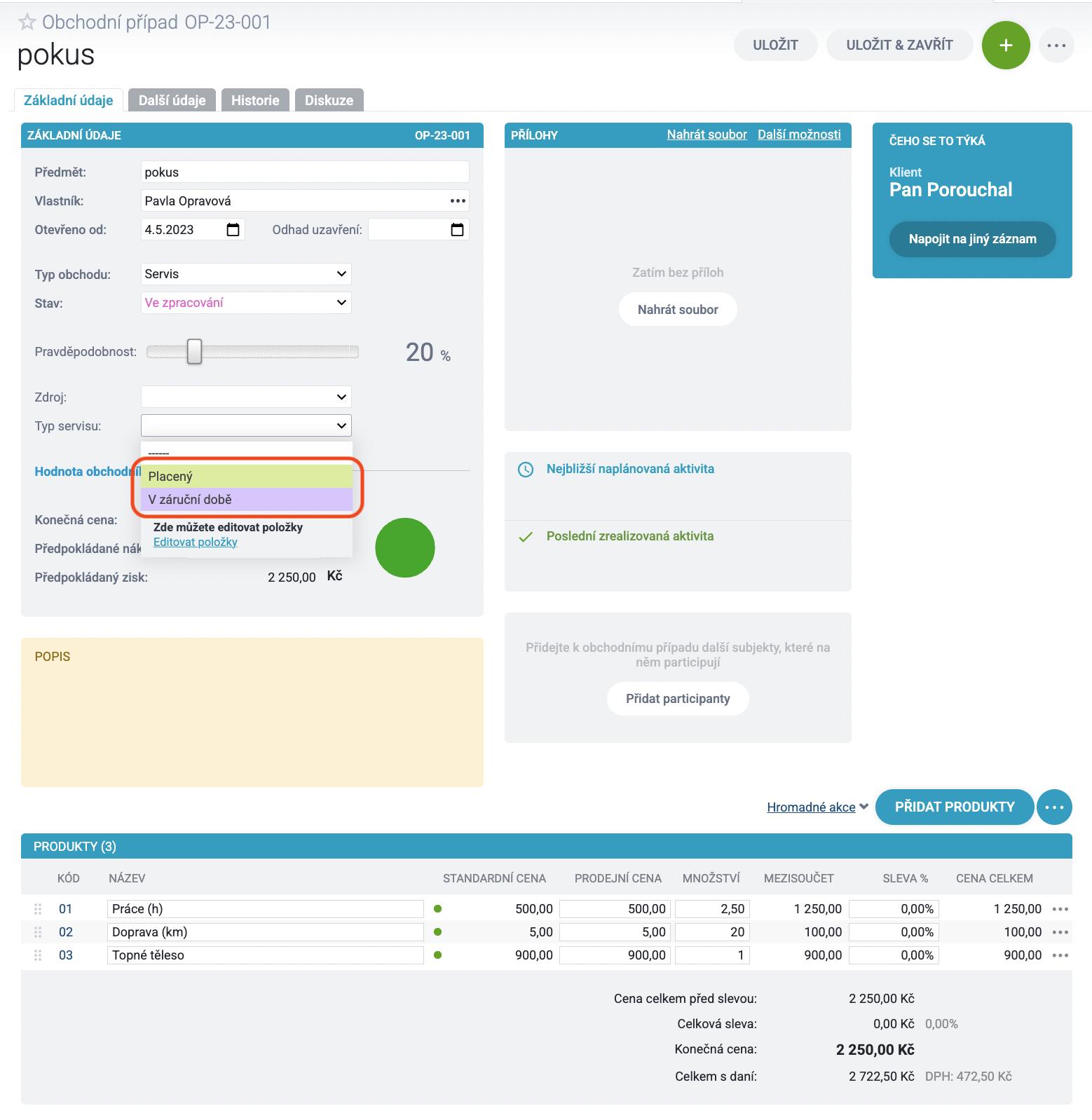Click the white Nahrát soubor button

tap(678, 310)
